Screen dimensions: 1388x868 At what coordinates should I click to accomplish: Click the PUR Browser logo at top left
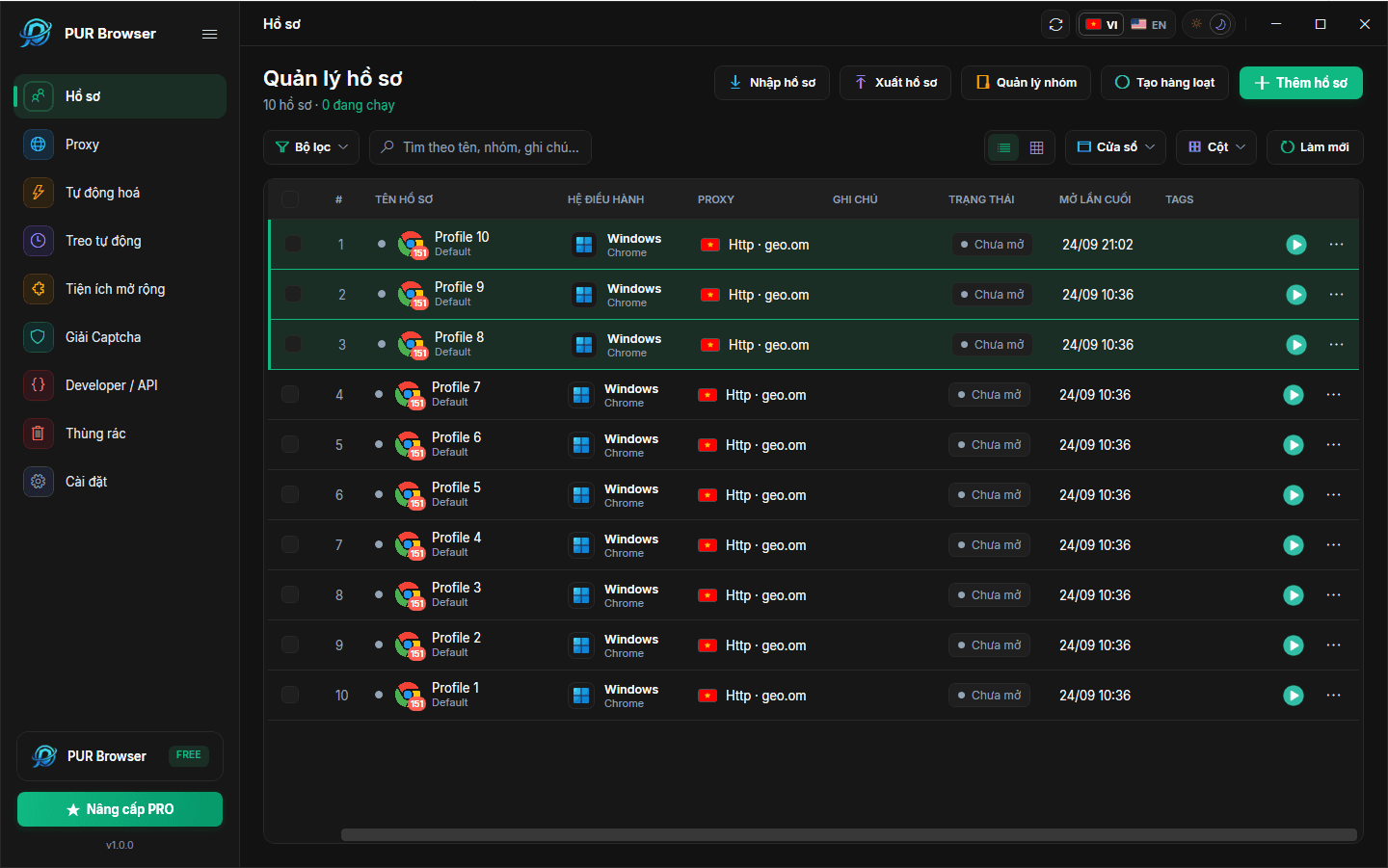[36, 33]
